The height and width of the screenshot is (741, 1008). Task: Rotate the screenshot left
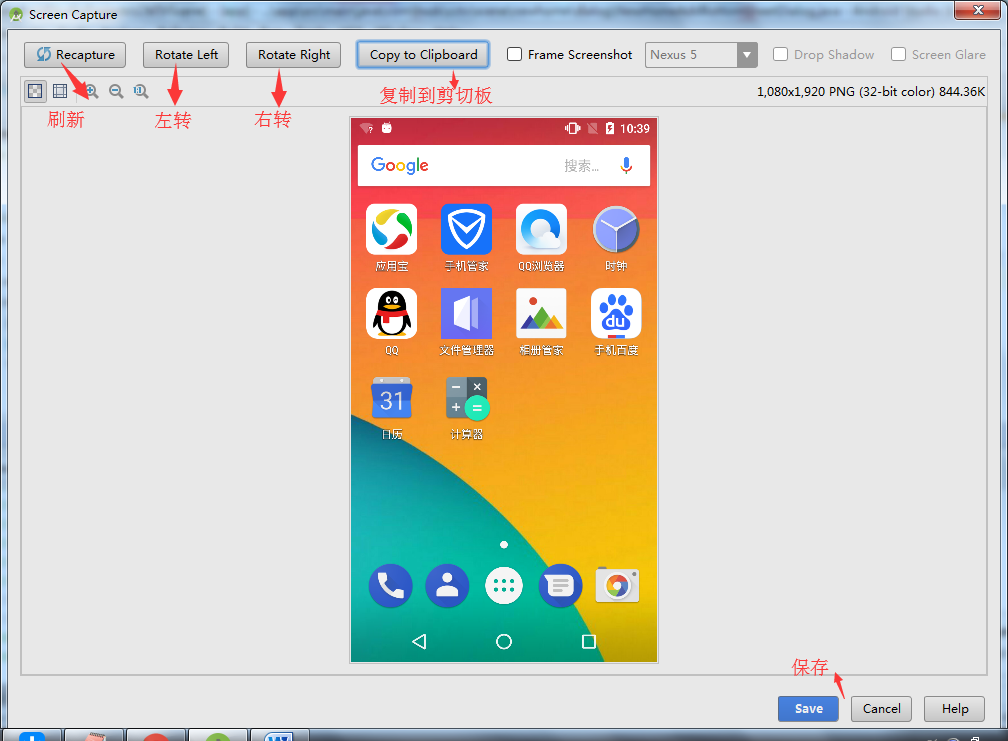(x=186, y=55)
